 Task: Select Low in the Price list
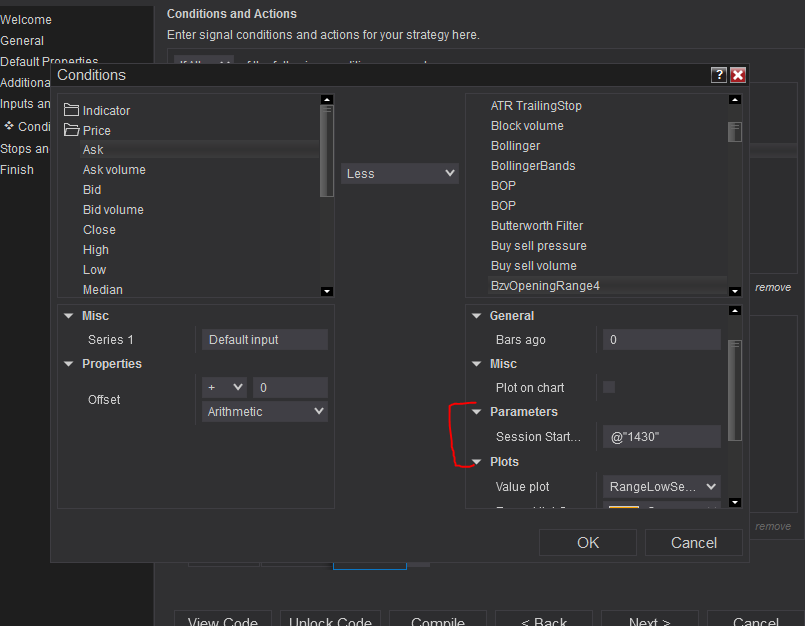94,270
